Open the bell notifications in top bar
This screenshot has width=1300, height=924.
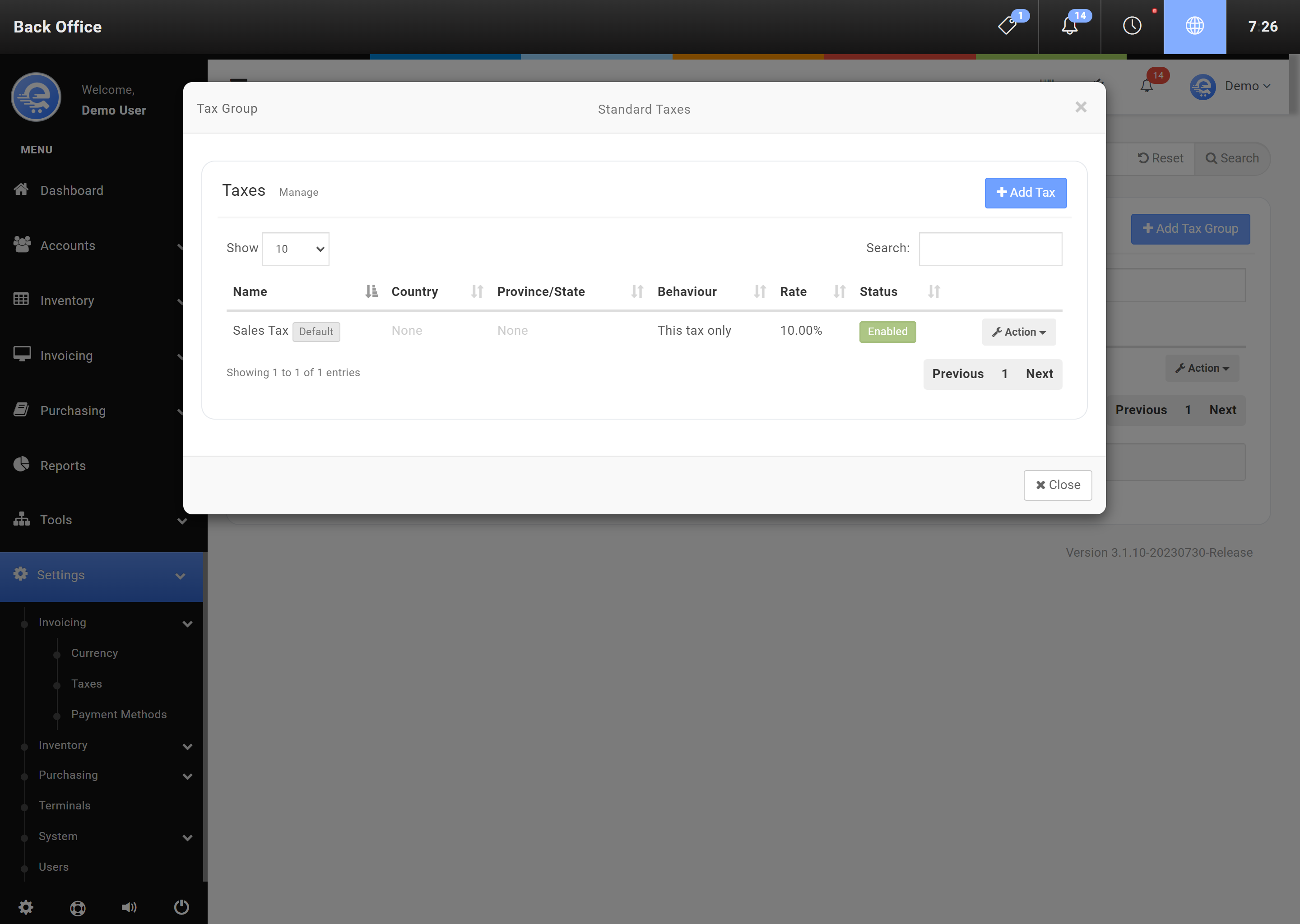point(1069,26)
